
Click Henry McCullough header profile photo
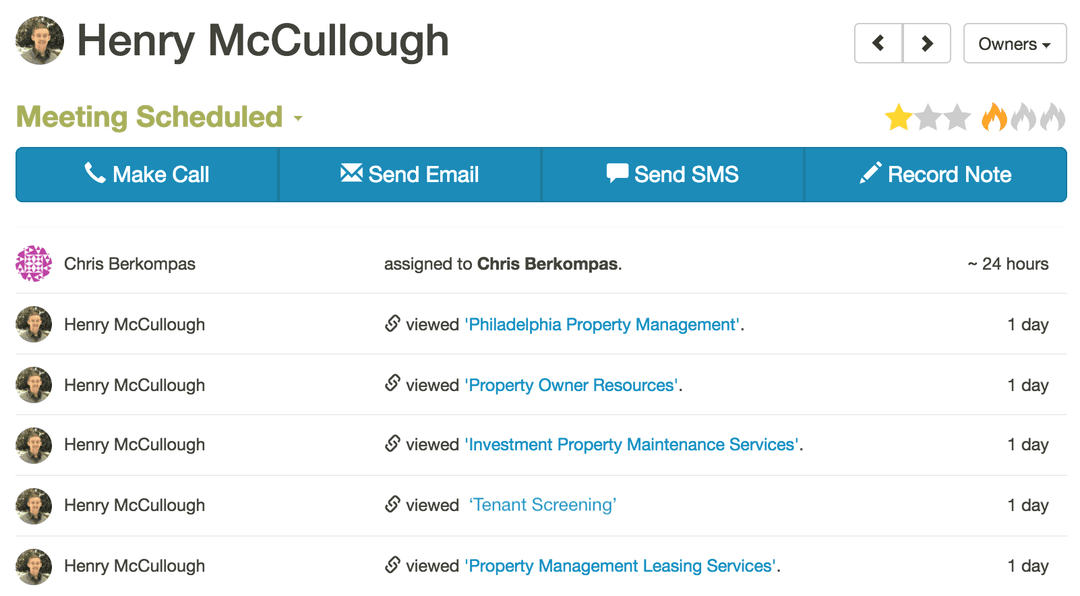40,41
